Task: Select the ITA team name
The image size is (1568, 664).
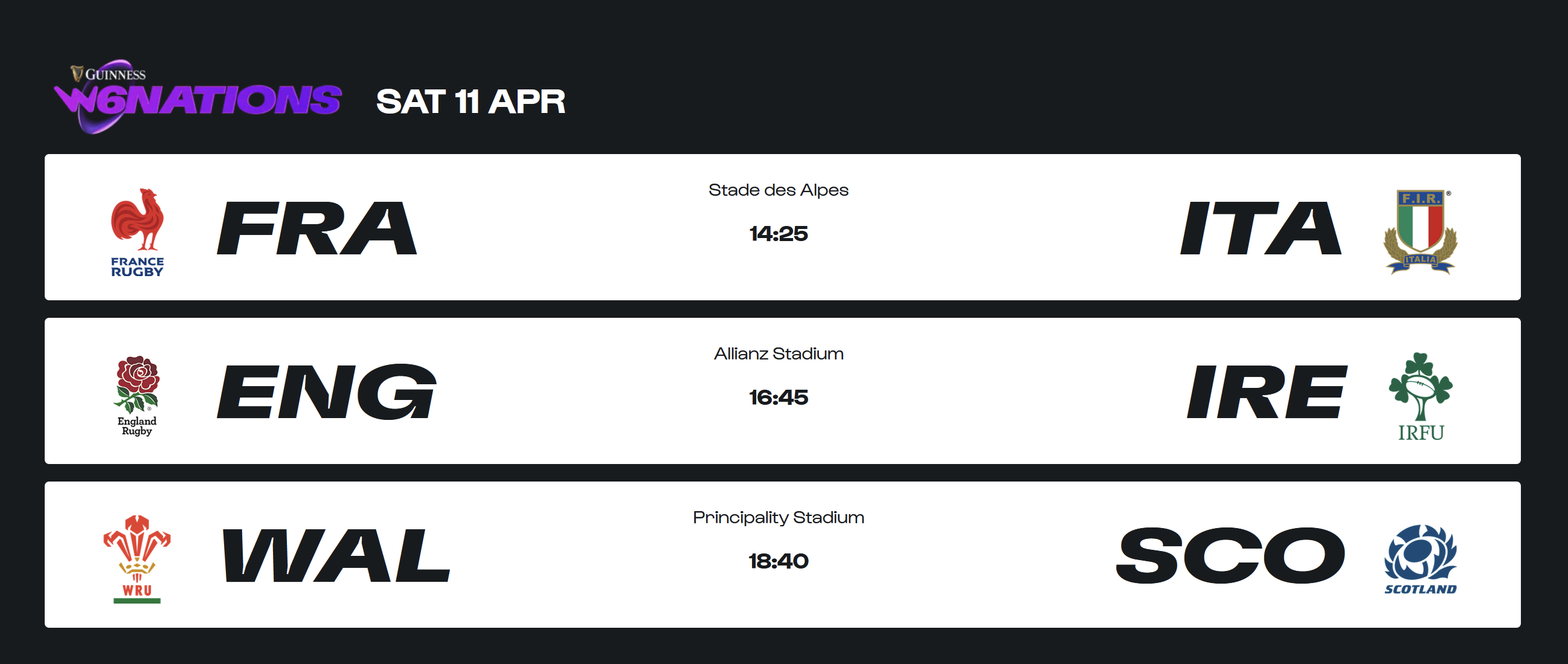Action: point(1261,228)
